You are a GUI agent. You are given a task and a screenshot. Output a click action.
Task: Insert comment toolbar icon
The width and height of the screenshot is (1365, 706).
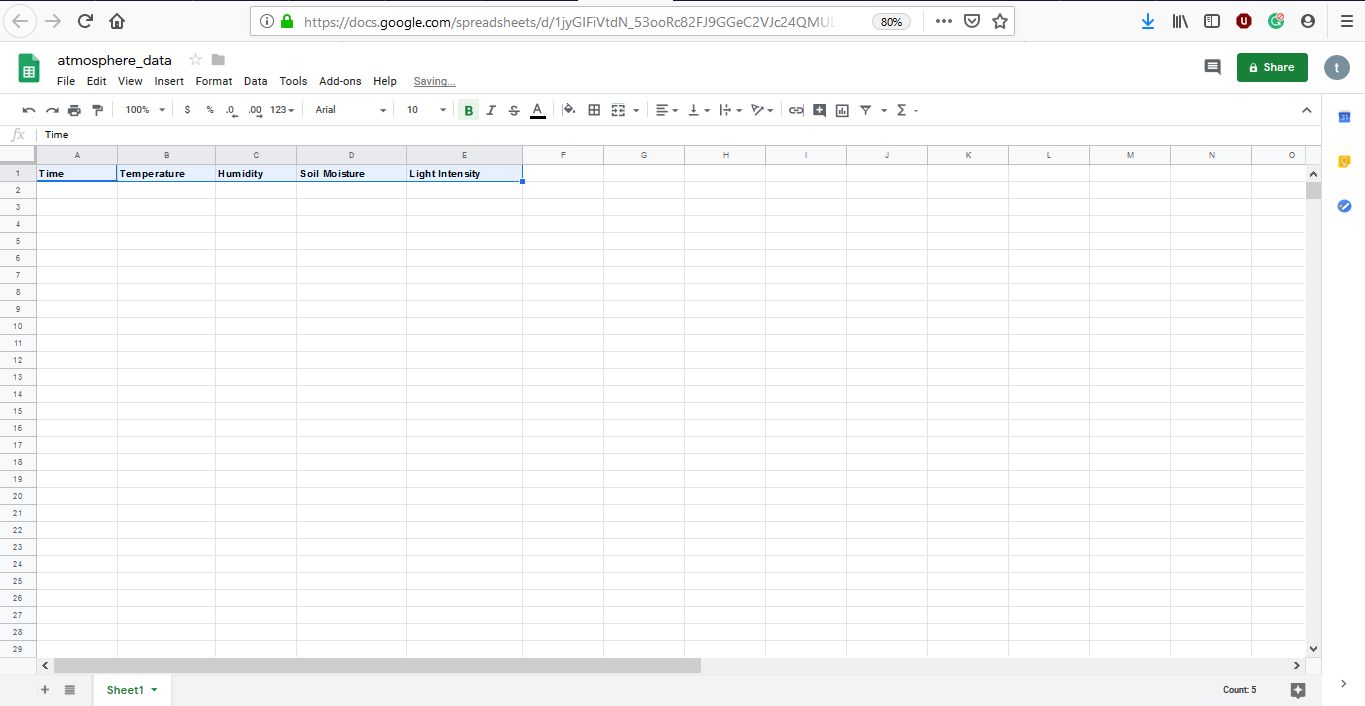819,110
